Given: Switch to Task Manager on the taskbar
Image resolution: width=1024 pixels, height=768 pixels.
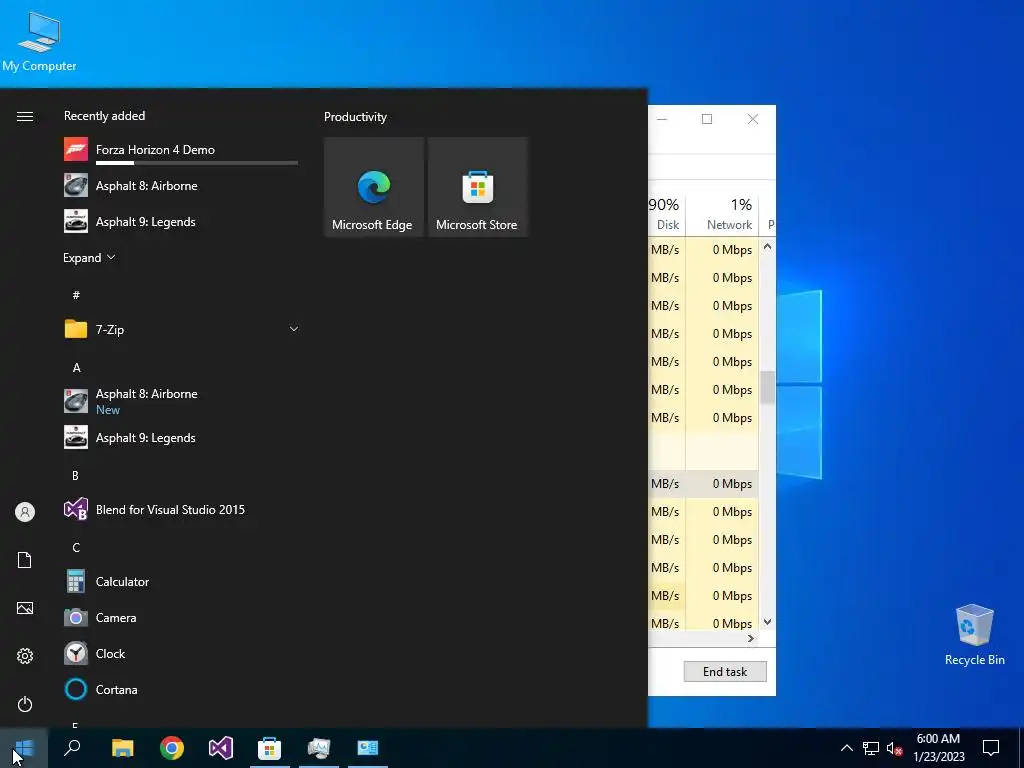Looking at the screenshot, I should 319,748.
